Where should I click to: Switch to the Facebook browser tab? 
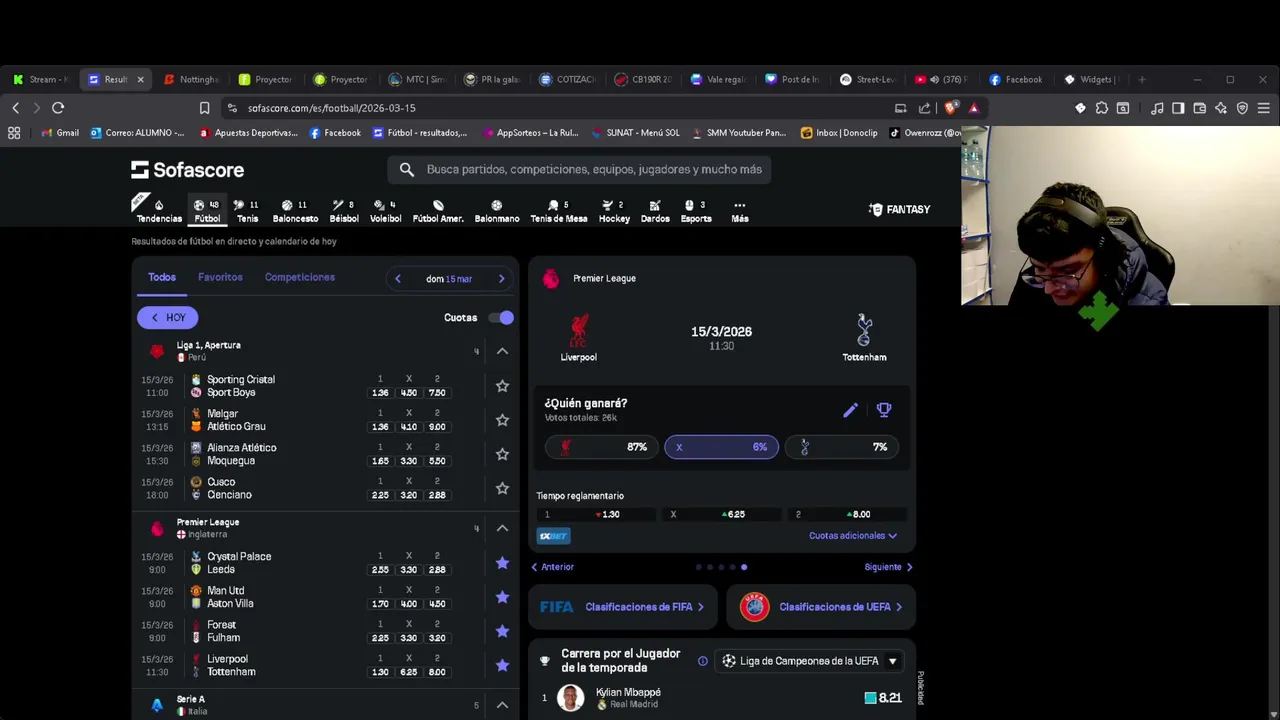pyautogui.click(x=1015, y=79)
